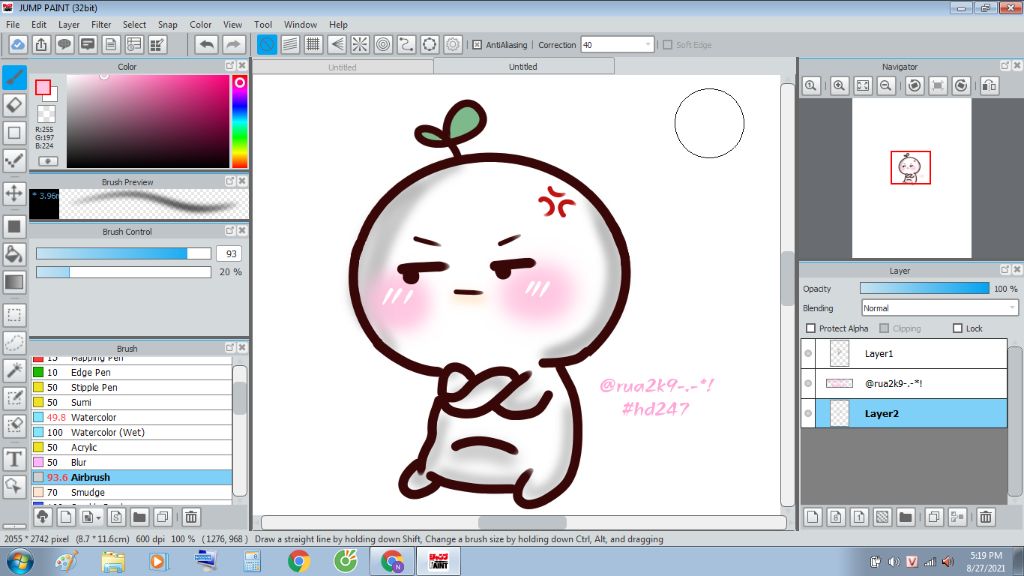Select the Select Pen tool
This screenshot has width=1024, height=576.
[14, 398]
